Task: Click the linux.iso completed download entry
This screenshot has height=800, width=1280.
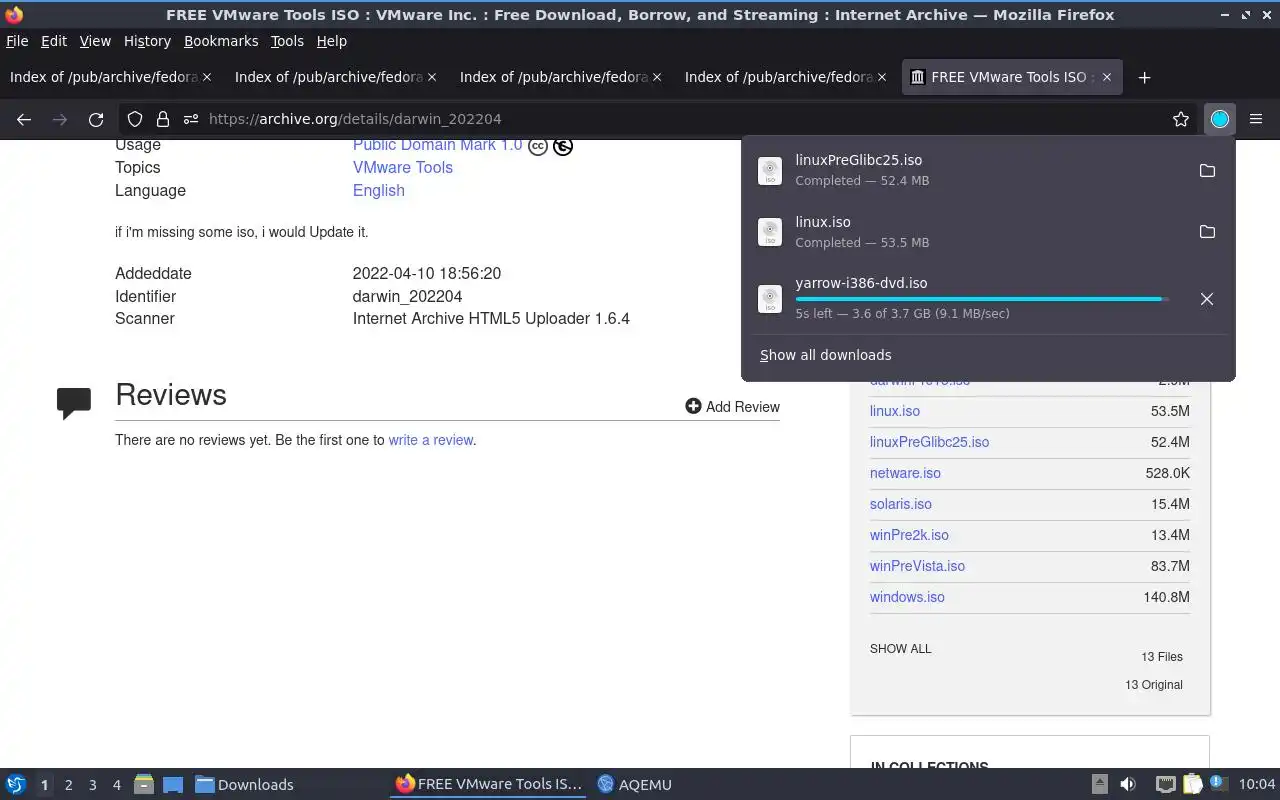Action: click(x=970, y=232)
